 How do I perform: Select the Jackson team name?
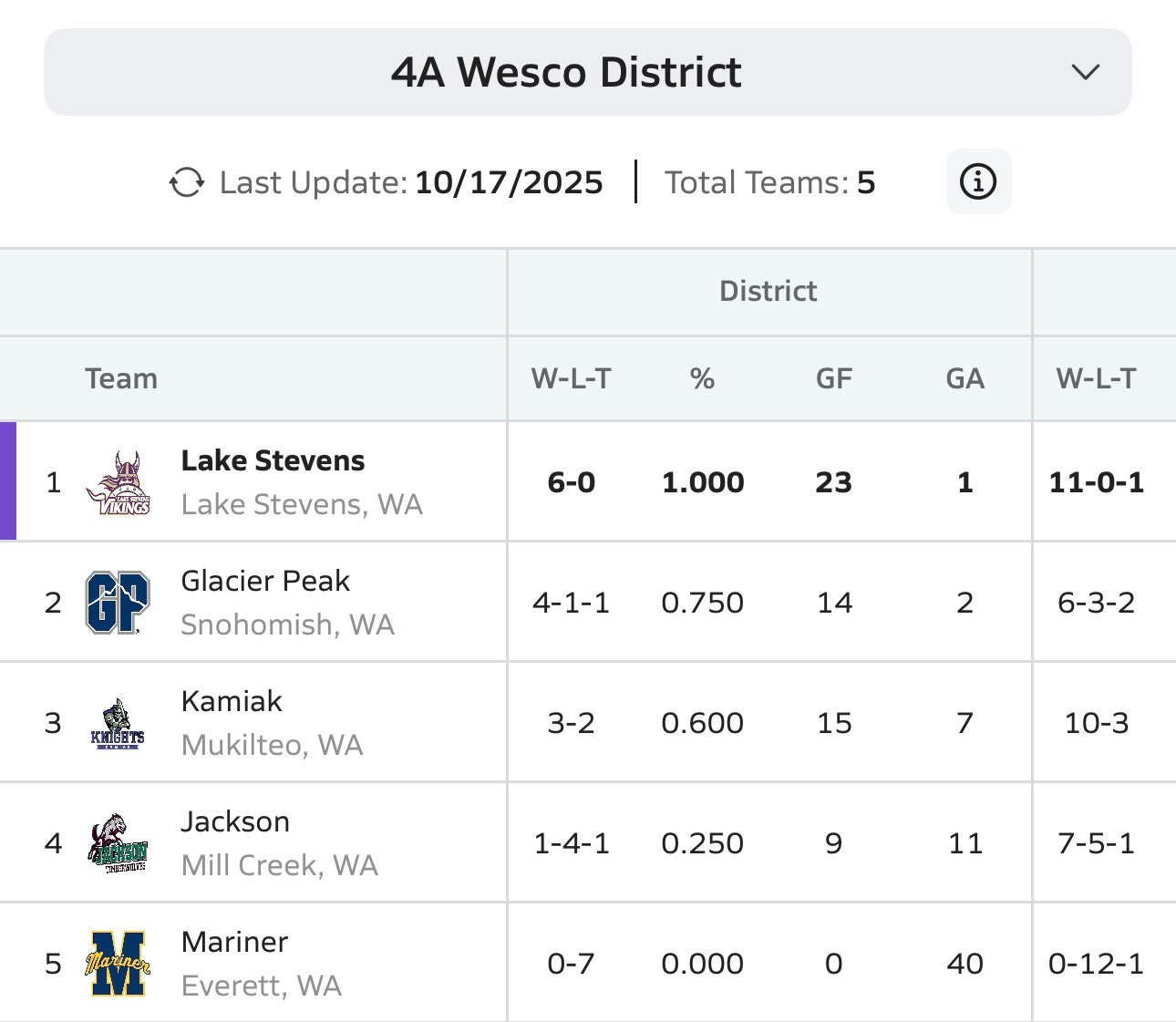point(235,822)
